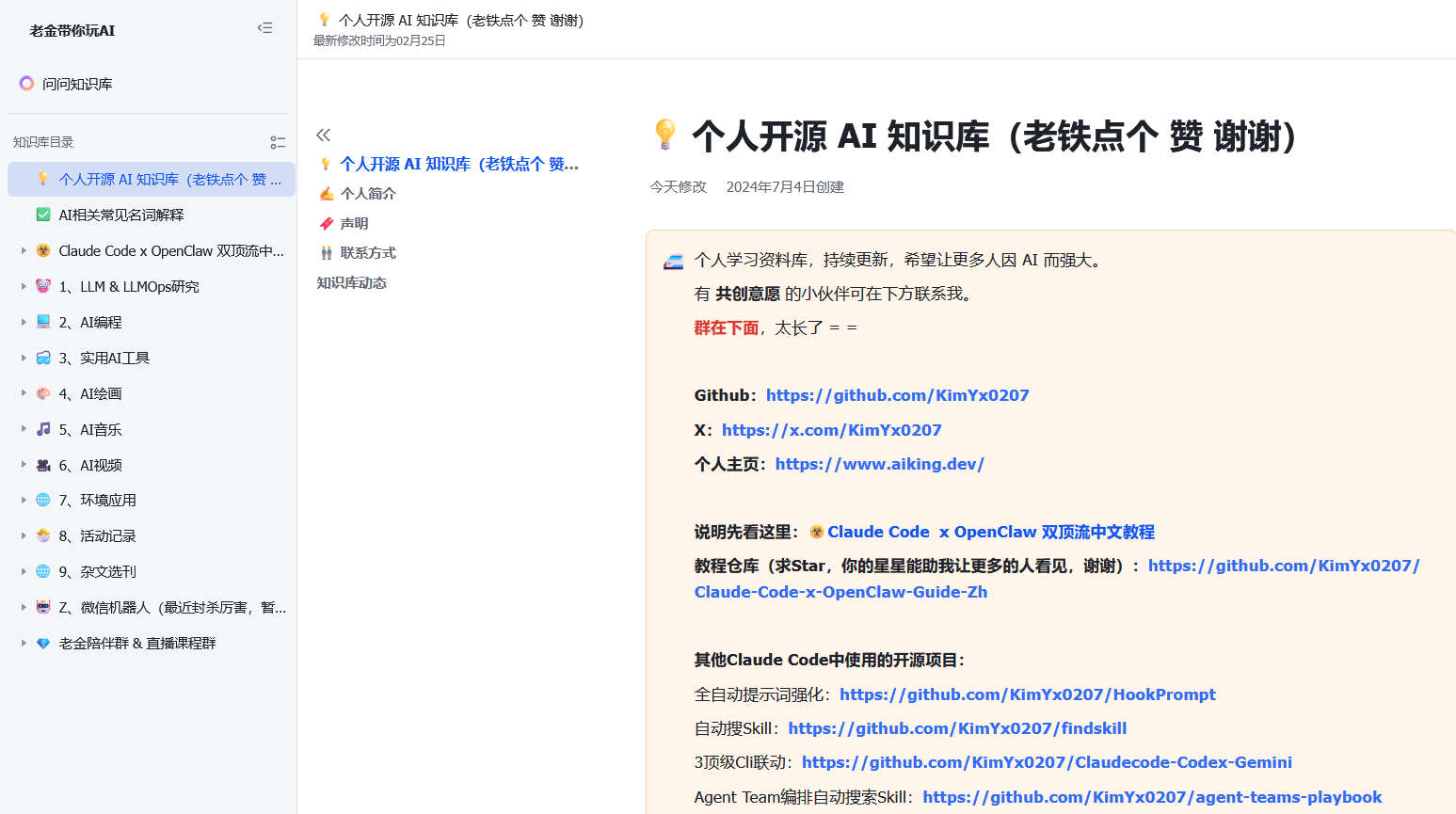Open the www.aiking.dev homepage link

pos(879,464)
